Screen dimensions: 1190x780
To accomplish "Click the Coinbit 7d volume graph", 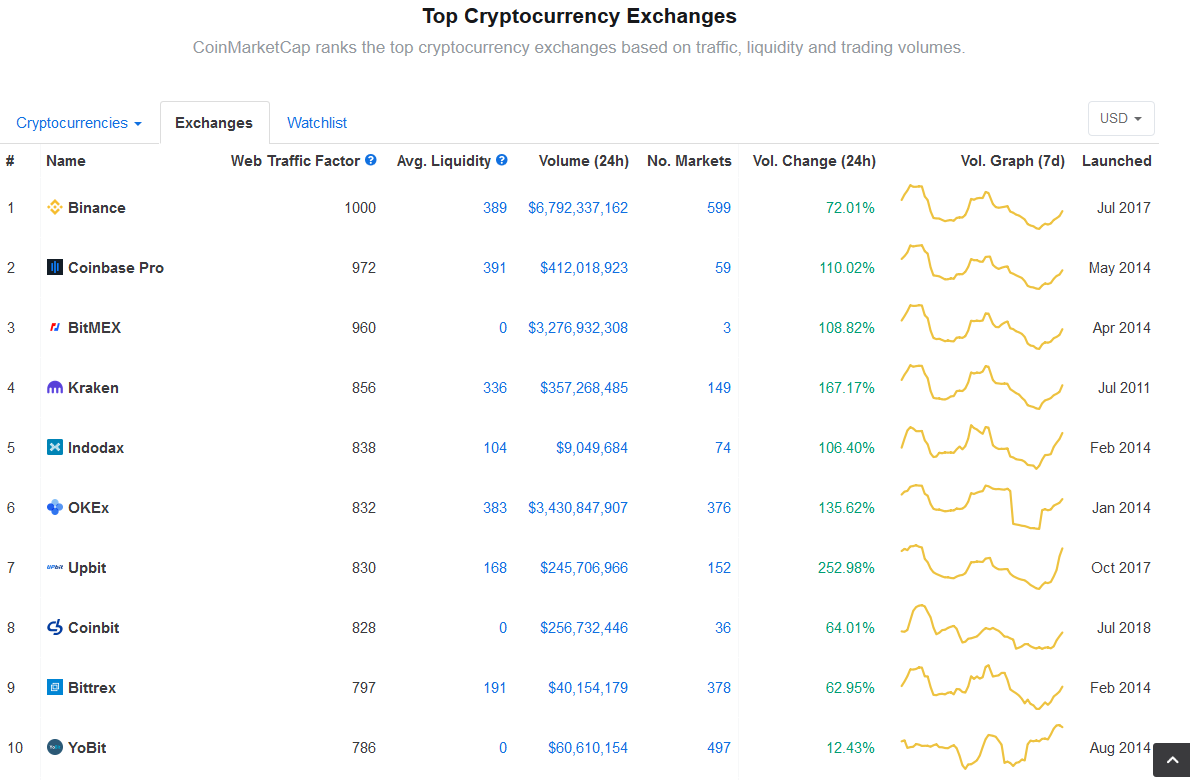I will coord(982,627).
